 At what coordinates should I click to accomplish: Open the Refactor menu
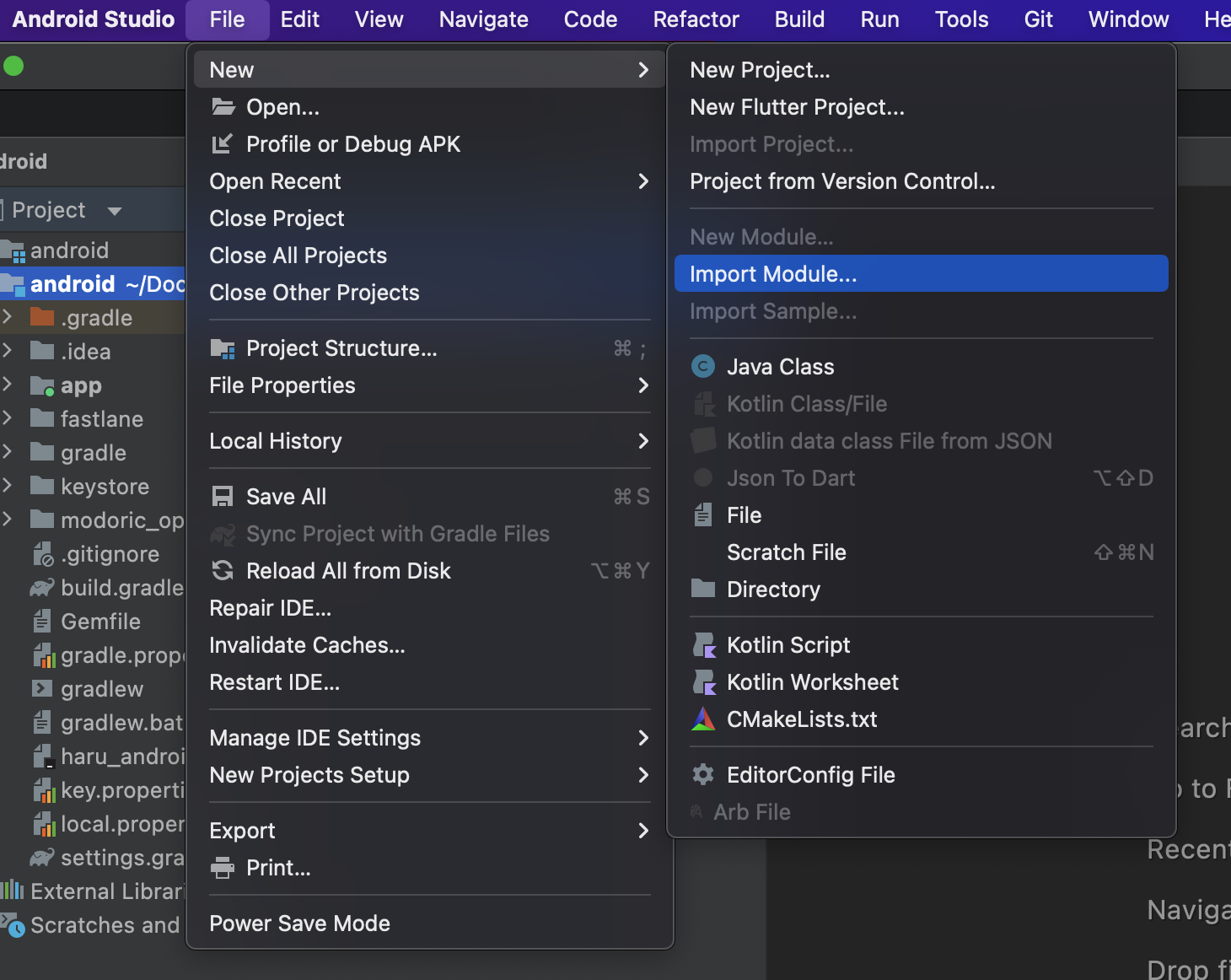pos(696,19)
